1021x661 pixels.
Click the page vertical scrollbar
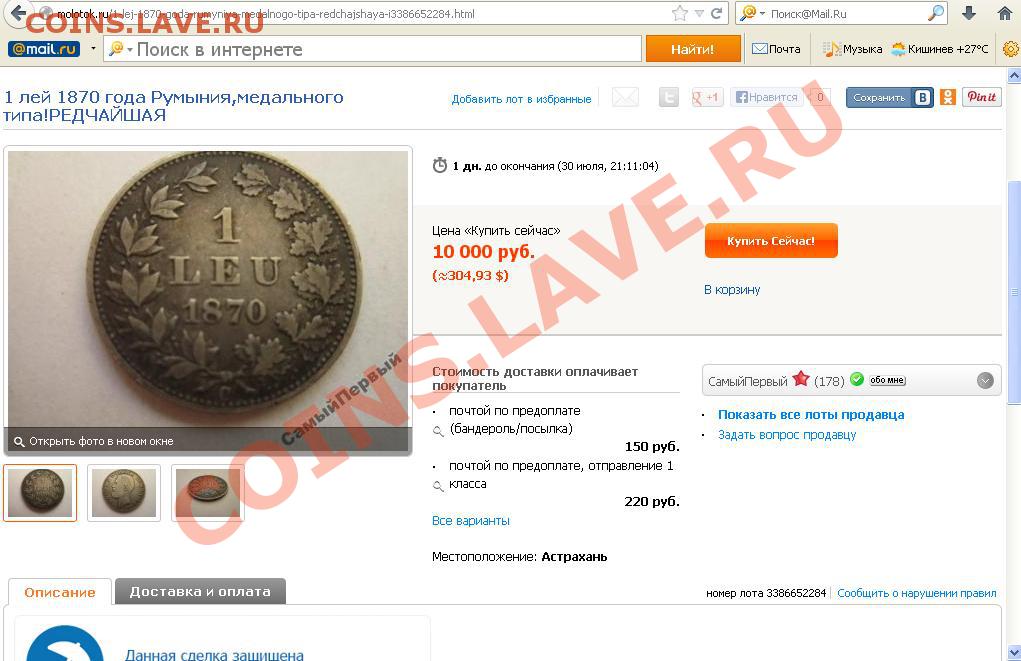pyautogui.click(x=1014, y=365)
